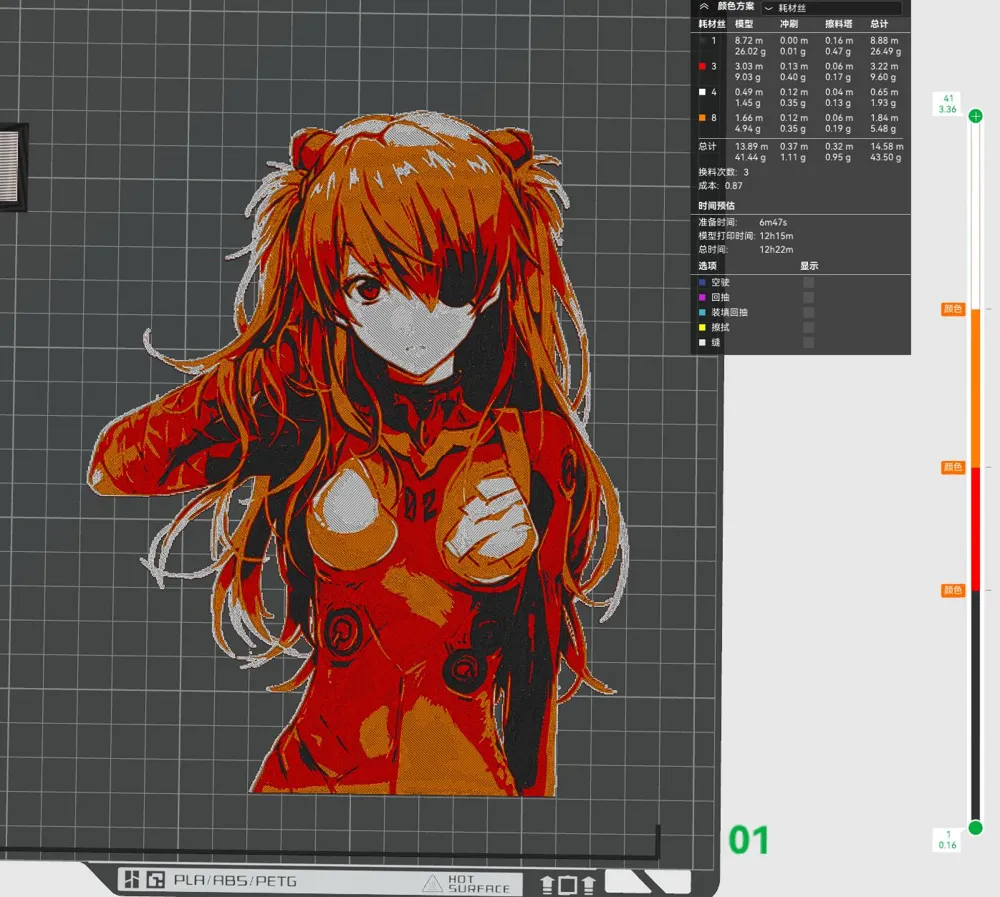Collapse the color scheme panel with double chevron
Viewport: 1000px width, 897px height.
(x=704, y=6)
